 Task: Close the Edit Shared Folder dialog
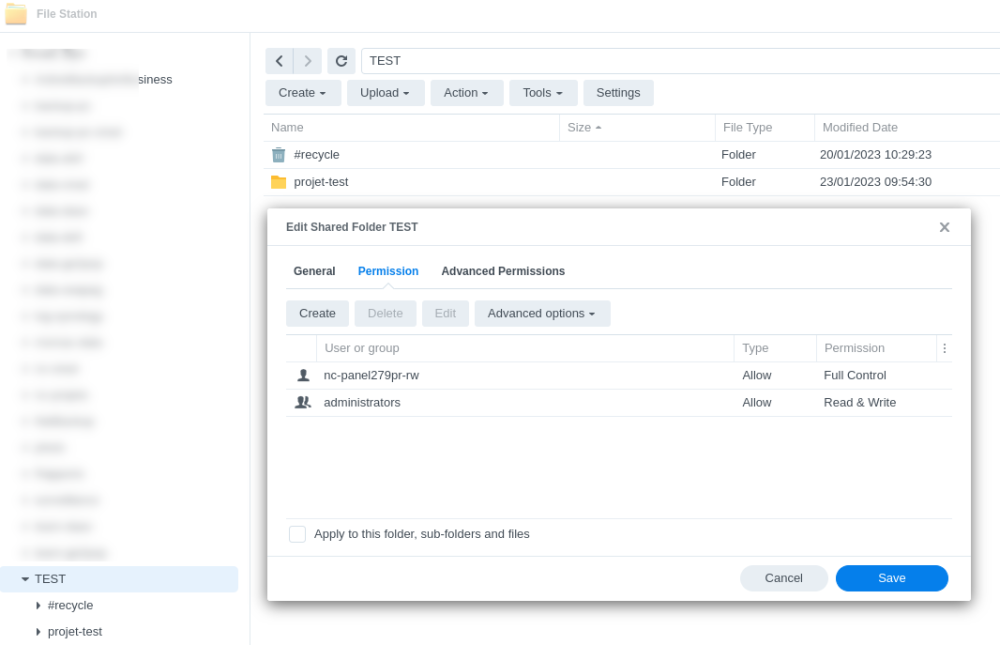(x=945, y=227)
